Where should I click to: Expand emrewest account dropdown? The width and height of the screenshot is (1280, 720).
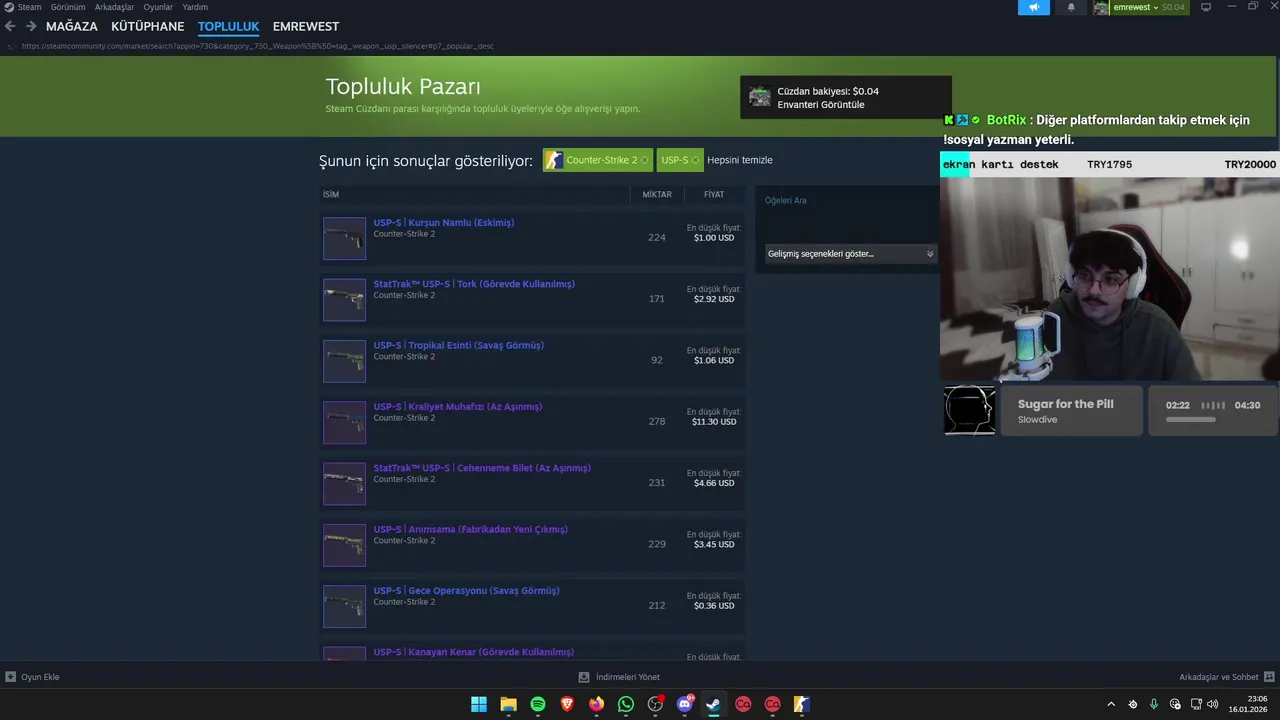[x=1156, y=7]
